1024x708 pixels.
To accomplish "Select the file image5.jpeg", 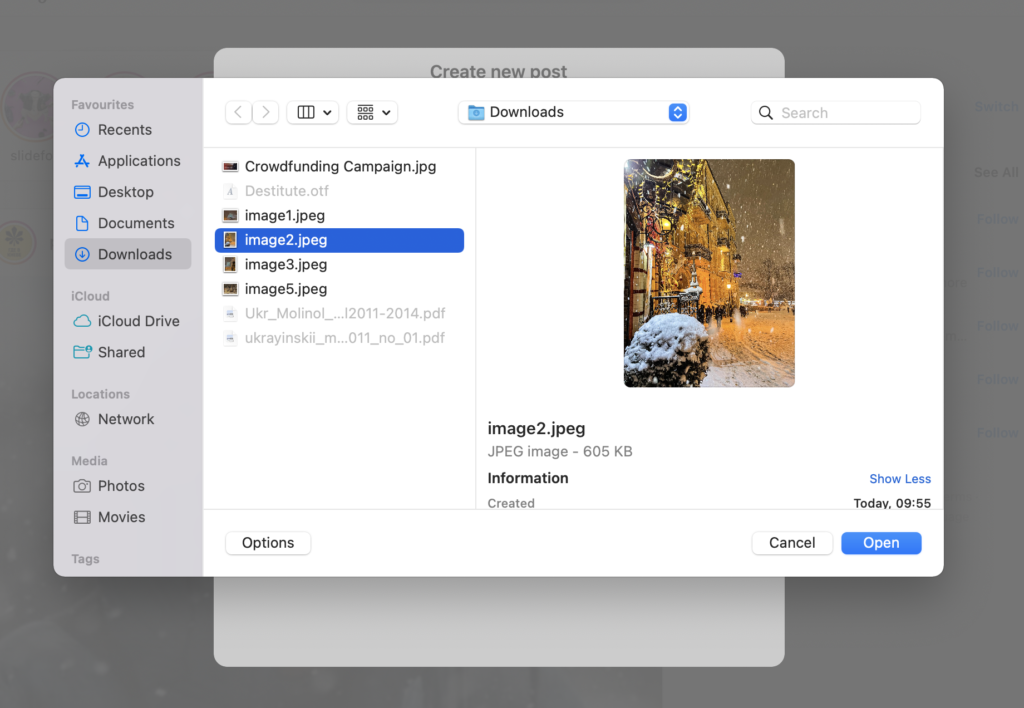I will (340, 289).
